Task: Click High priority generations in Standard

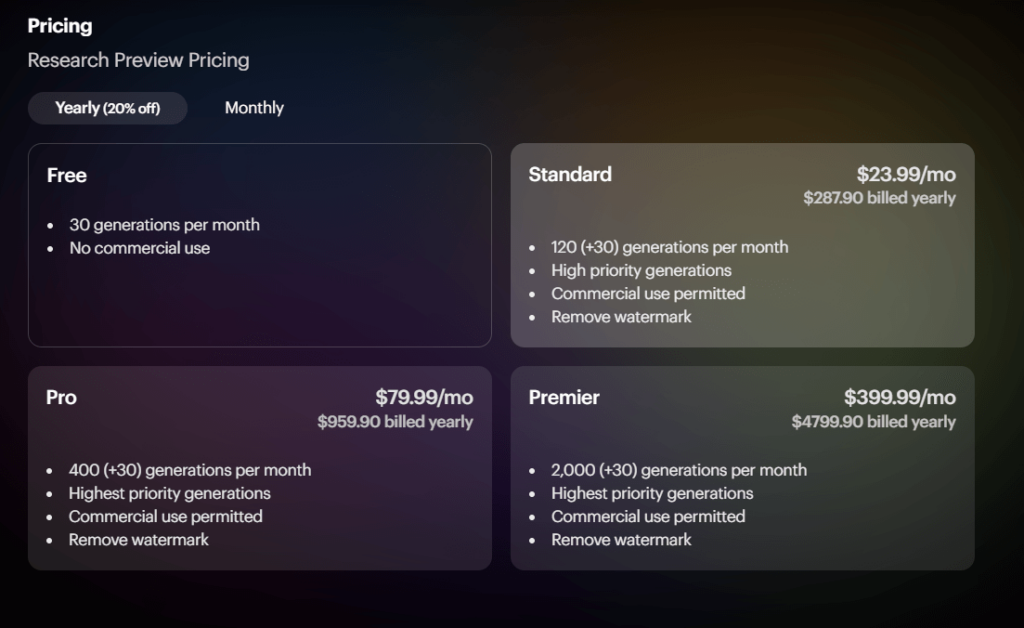Action: tap(641, 270)
